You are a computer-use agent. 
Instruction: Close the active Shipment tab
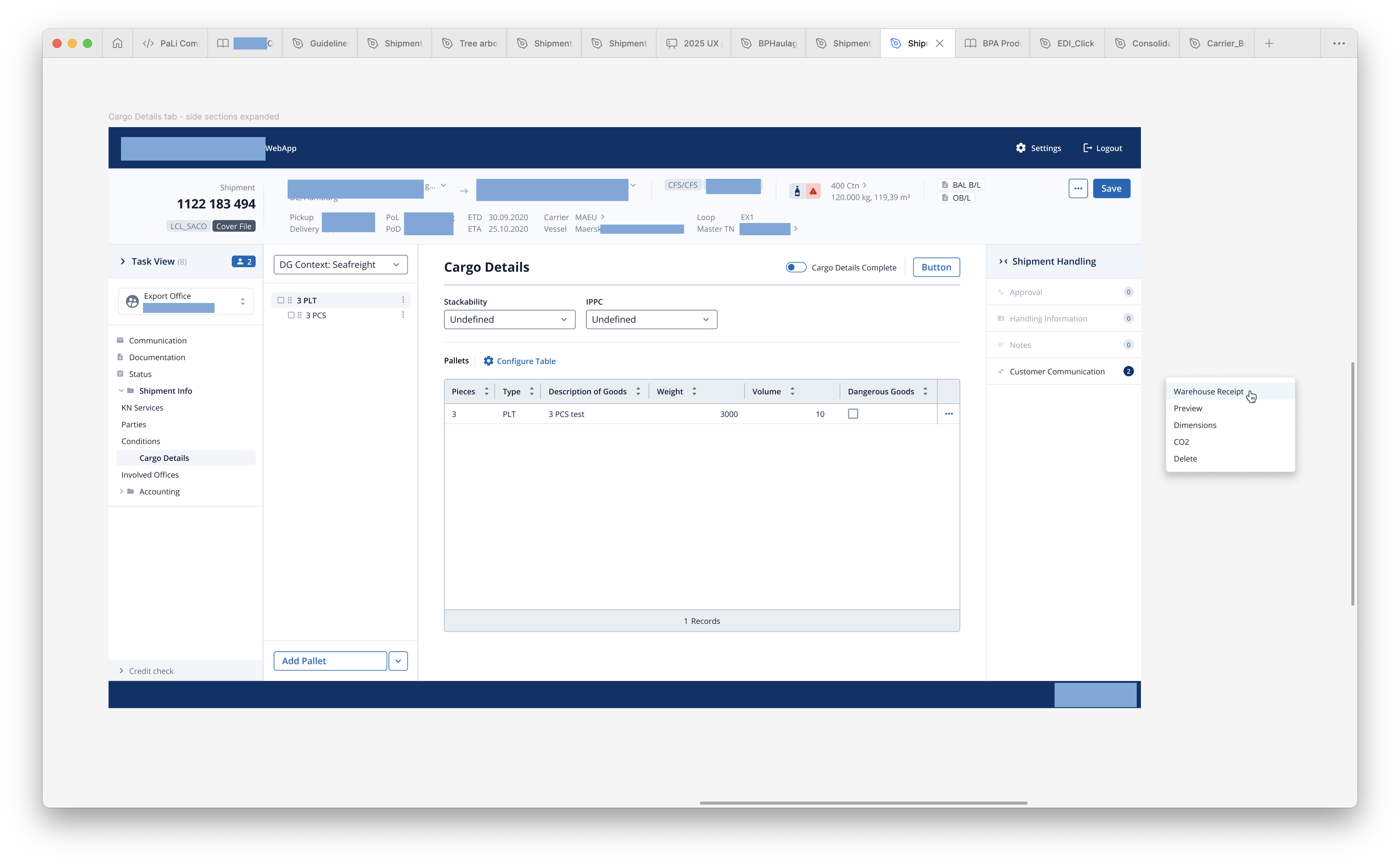tap(939, 43)
